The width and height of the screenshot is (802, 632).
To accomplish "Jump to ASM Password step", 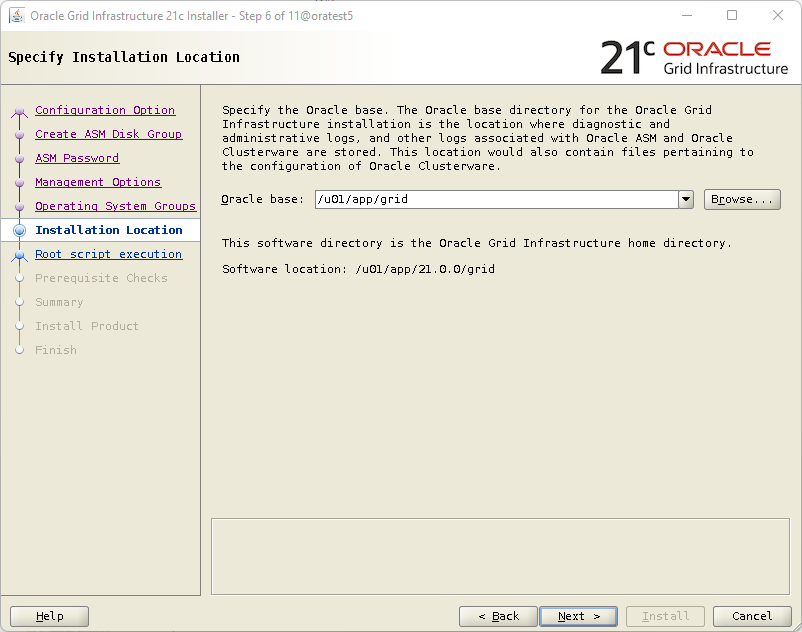I will (77, 158).
